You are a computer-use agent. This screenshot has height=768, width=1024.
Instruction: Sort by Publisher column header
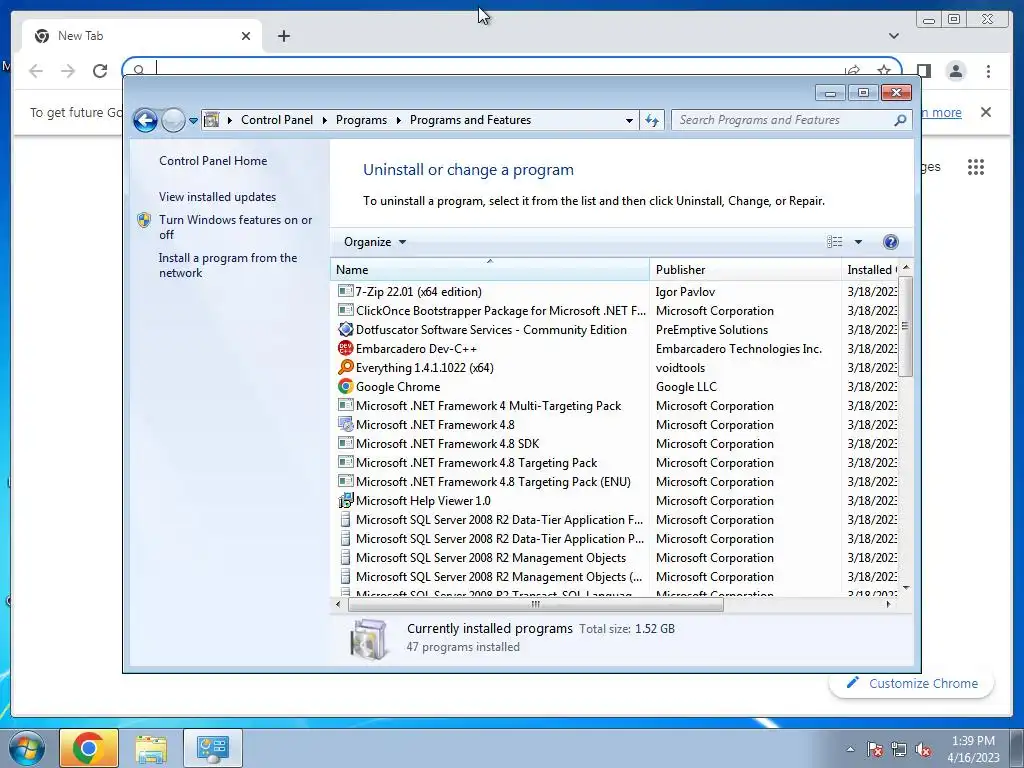(x=745, y=270)
